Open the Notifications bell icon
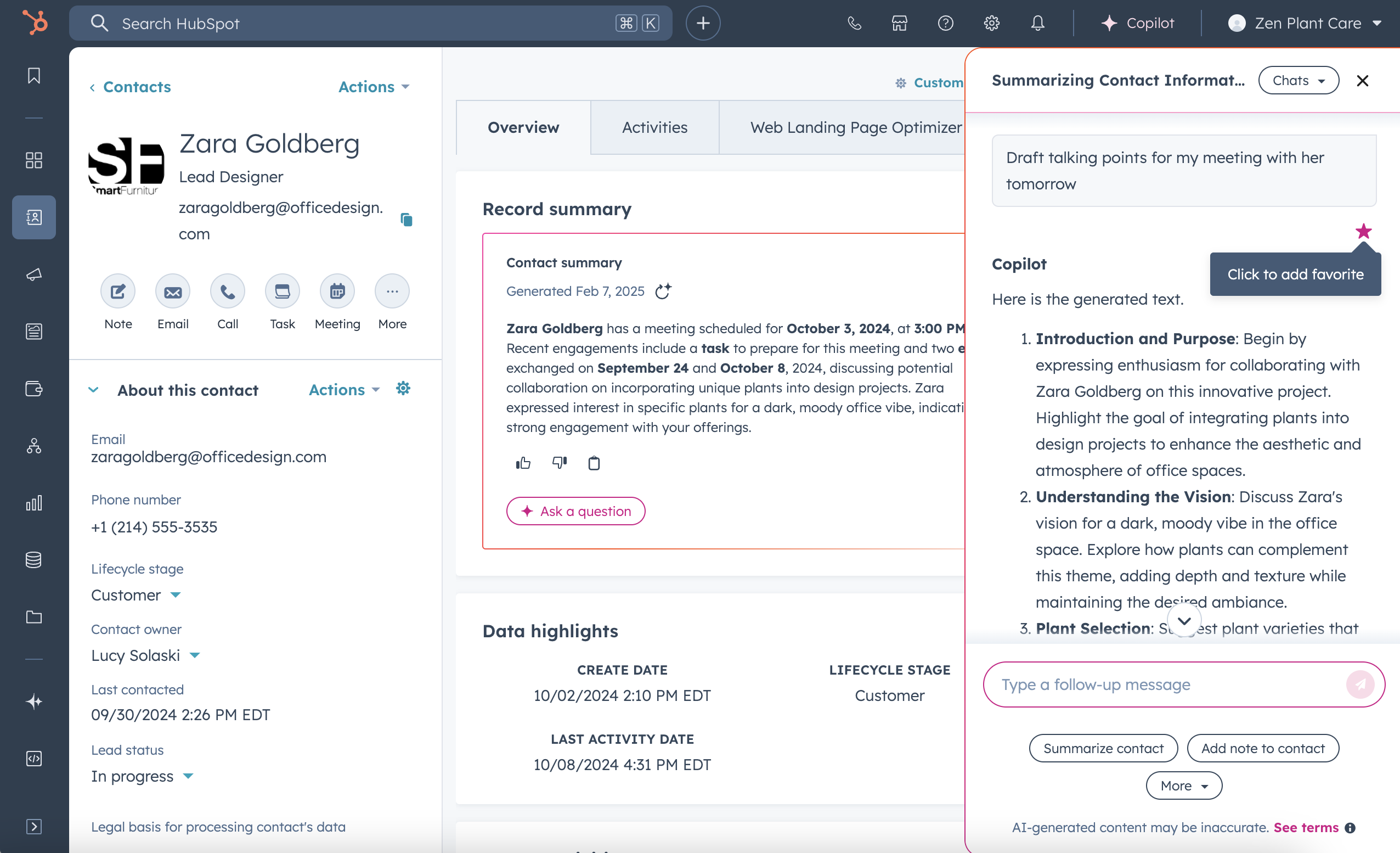 [1037, 23]
